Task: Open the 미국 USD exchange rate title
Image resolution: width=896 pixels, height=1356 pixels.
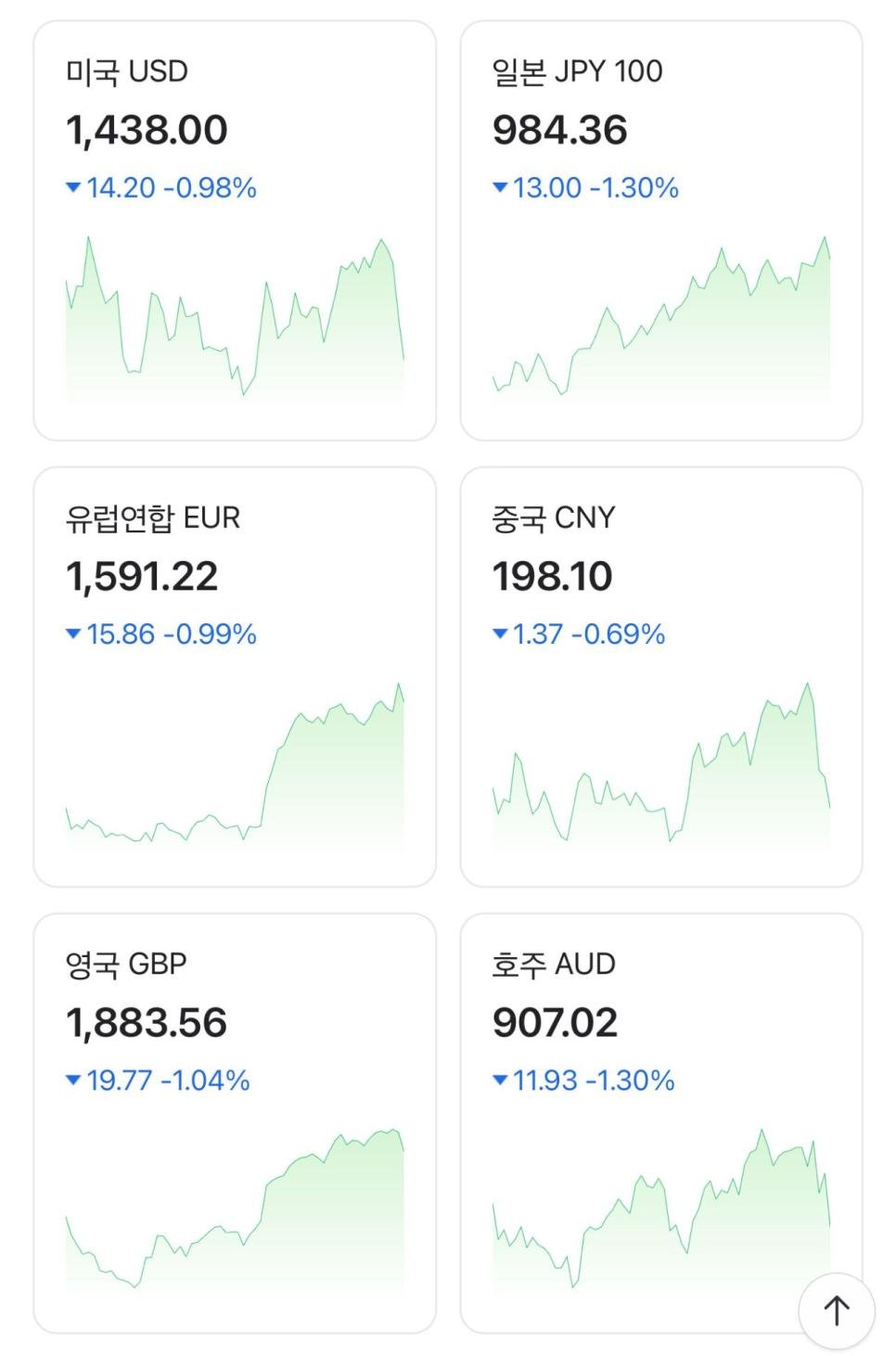Action: coord(127,71)
